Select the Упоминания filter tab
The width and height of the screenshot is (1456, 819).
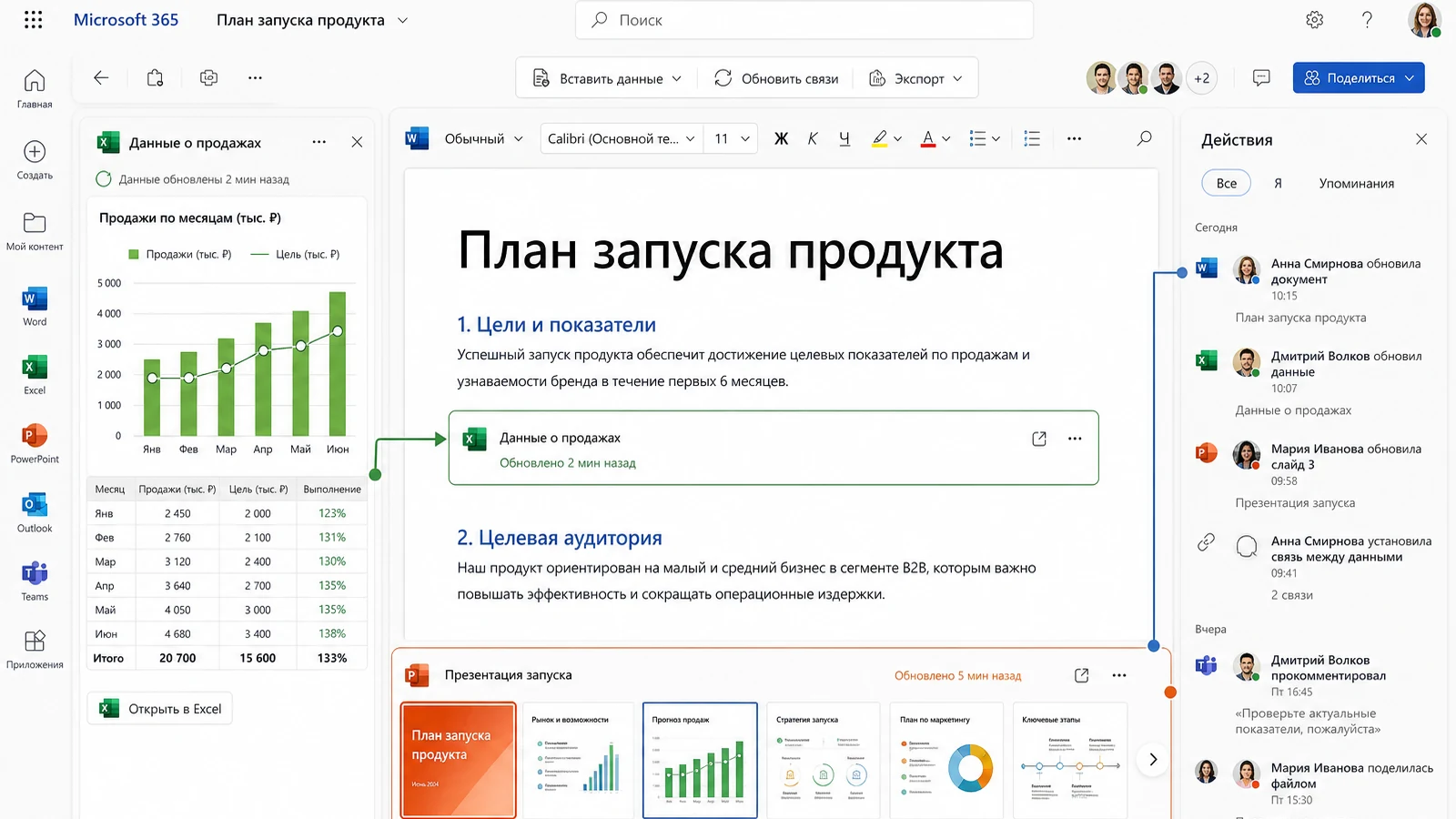[x=1356, y=183]
